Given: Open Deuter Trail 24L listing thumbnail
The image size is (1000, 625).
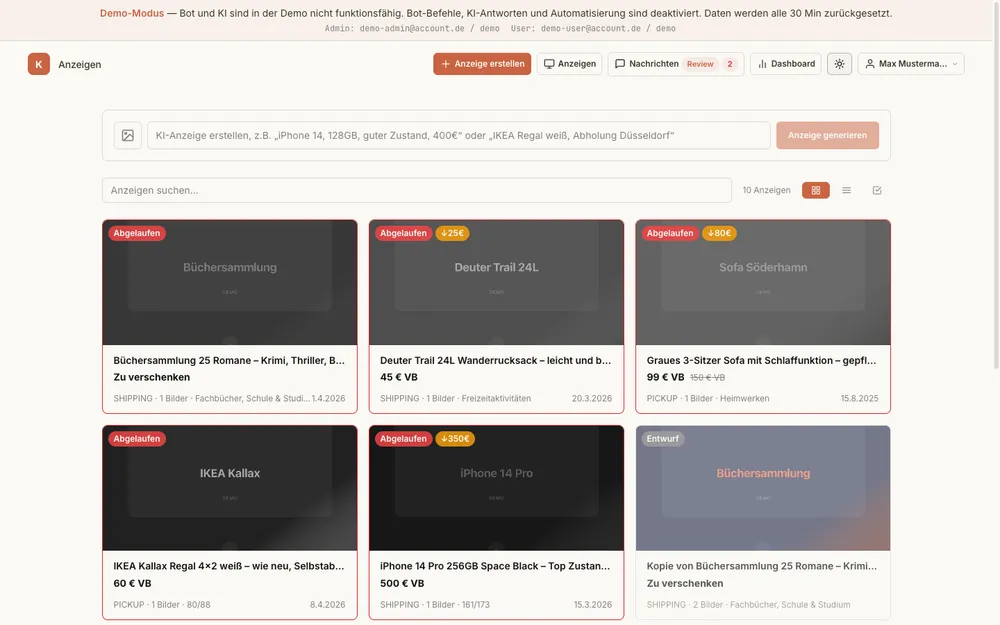Looking at the screenshot, I should coord(496,283).
